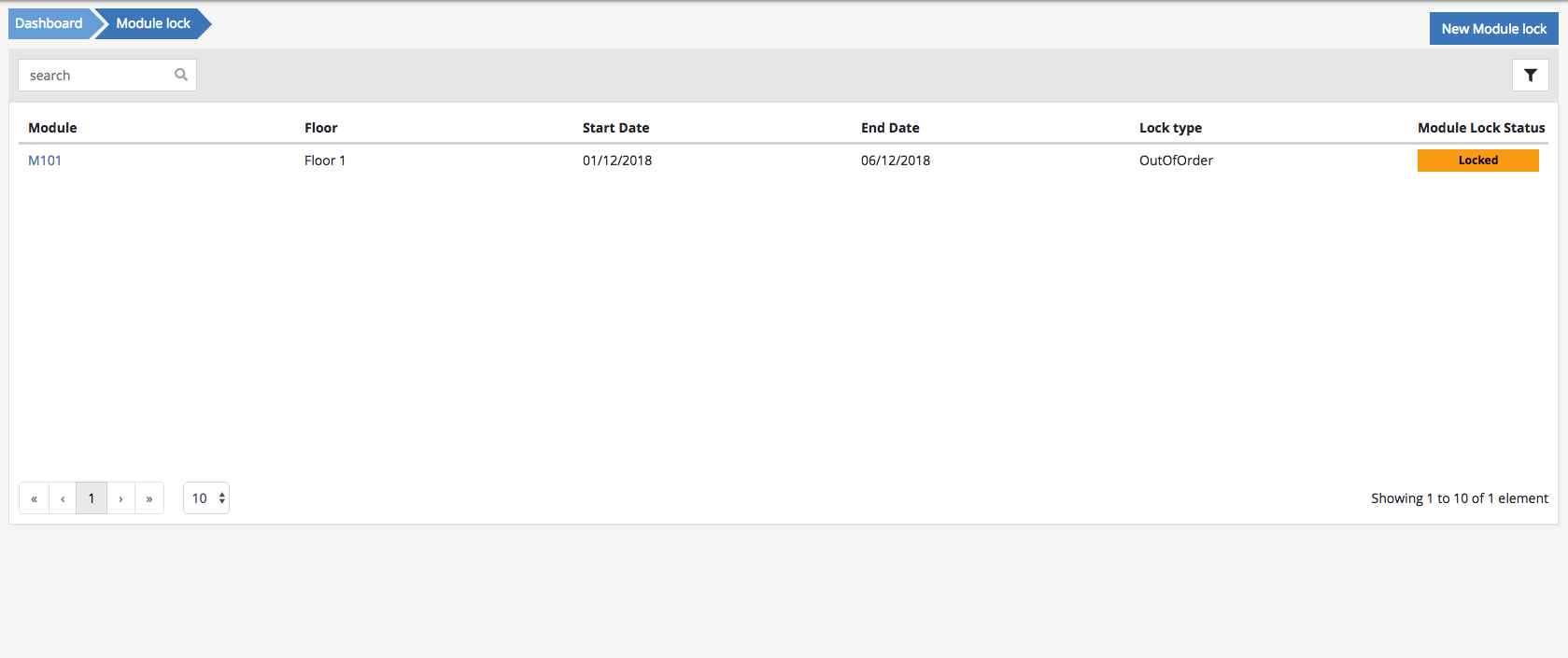
Task: Sort by the Start Date column header
Action: pyautogui.click(x=615, y=128)
